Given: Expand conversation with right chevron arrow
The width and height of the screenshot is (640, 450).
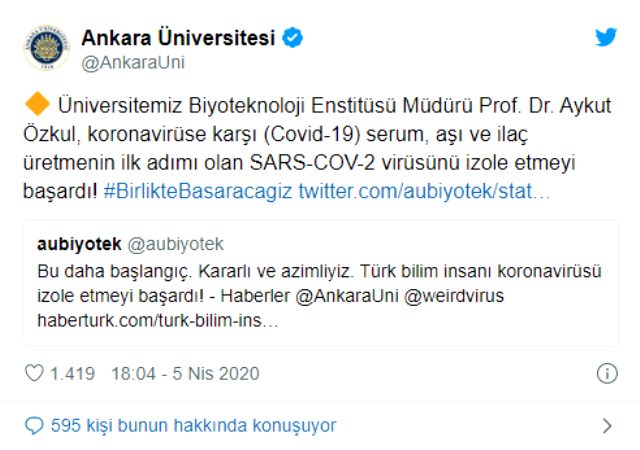Looking at the screenshot, I should 606,426.
